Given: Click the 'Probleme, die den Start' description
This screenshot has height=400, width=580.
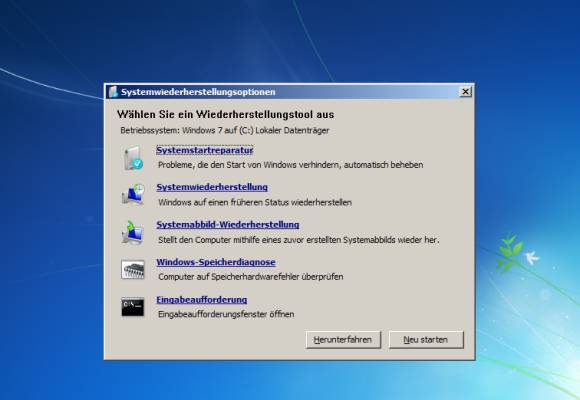Looking at the screenshot, I should tap(290, 165).
